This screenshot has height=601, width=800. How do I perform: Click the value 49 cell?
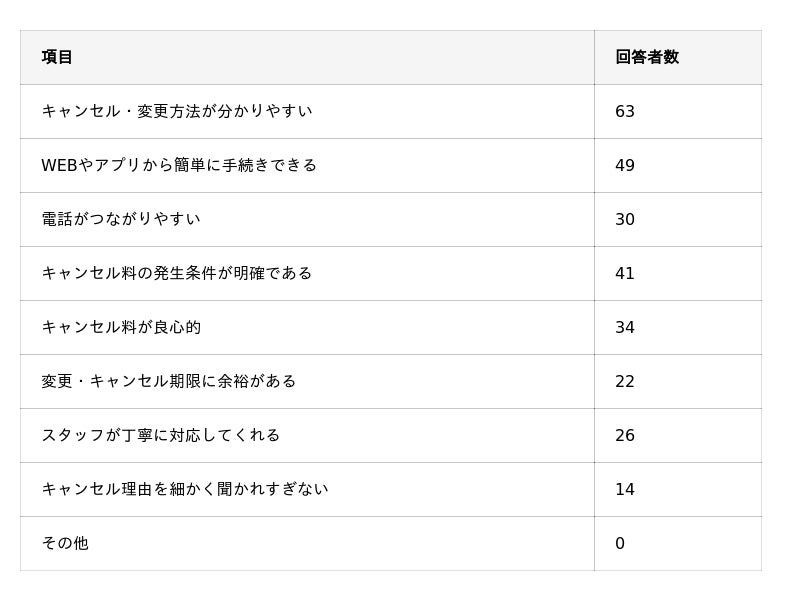tap(625, 165)
